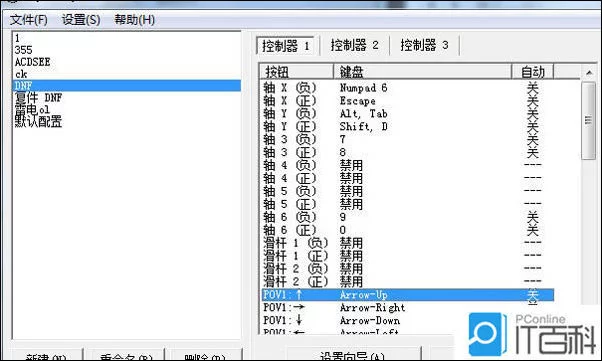This screenshot has height=361, width=602.
Task: Click the 设置向导(A) button
Action: pyautogui.click(x=354, y=355)
